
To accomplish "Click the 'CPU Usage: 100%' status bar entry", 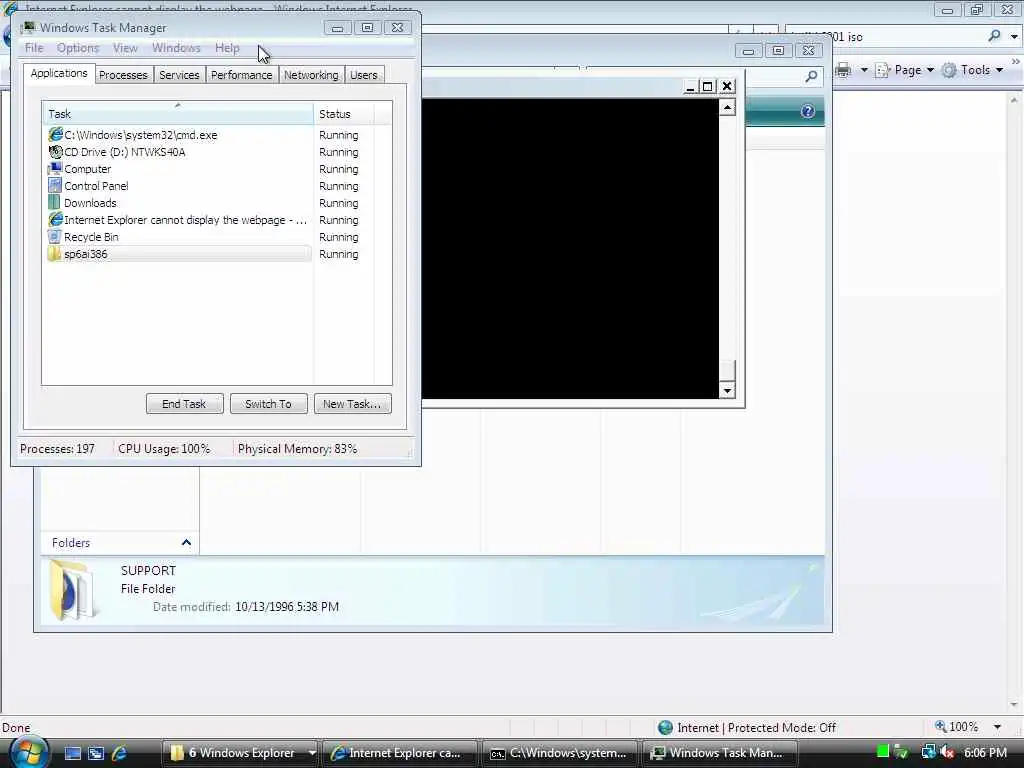I will [x=164, y=449].
